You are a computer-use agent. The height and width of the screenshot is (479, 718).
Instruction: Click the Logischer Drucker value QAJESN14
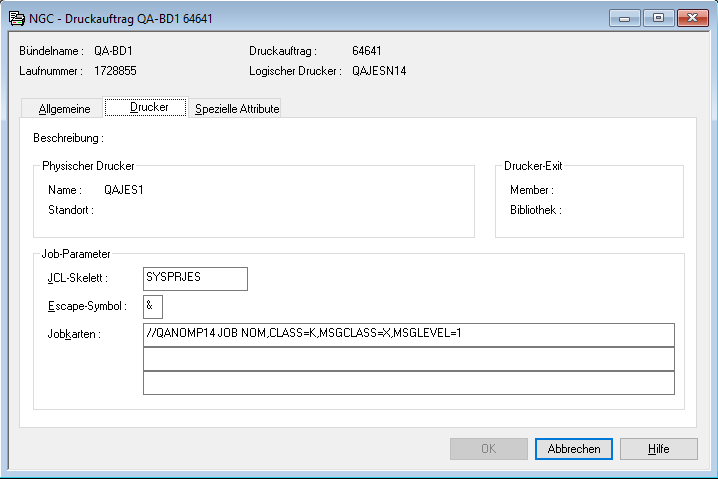click(379, 71)
